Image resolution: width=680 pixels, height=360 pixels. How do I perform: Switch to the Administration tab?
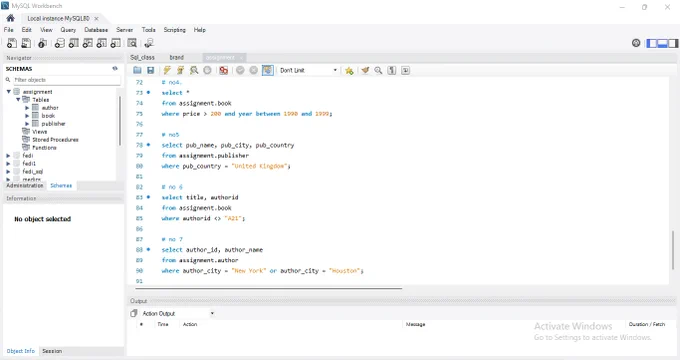25,185
